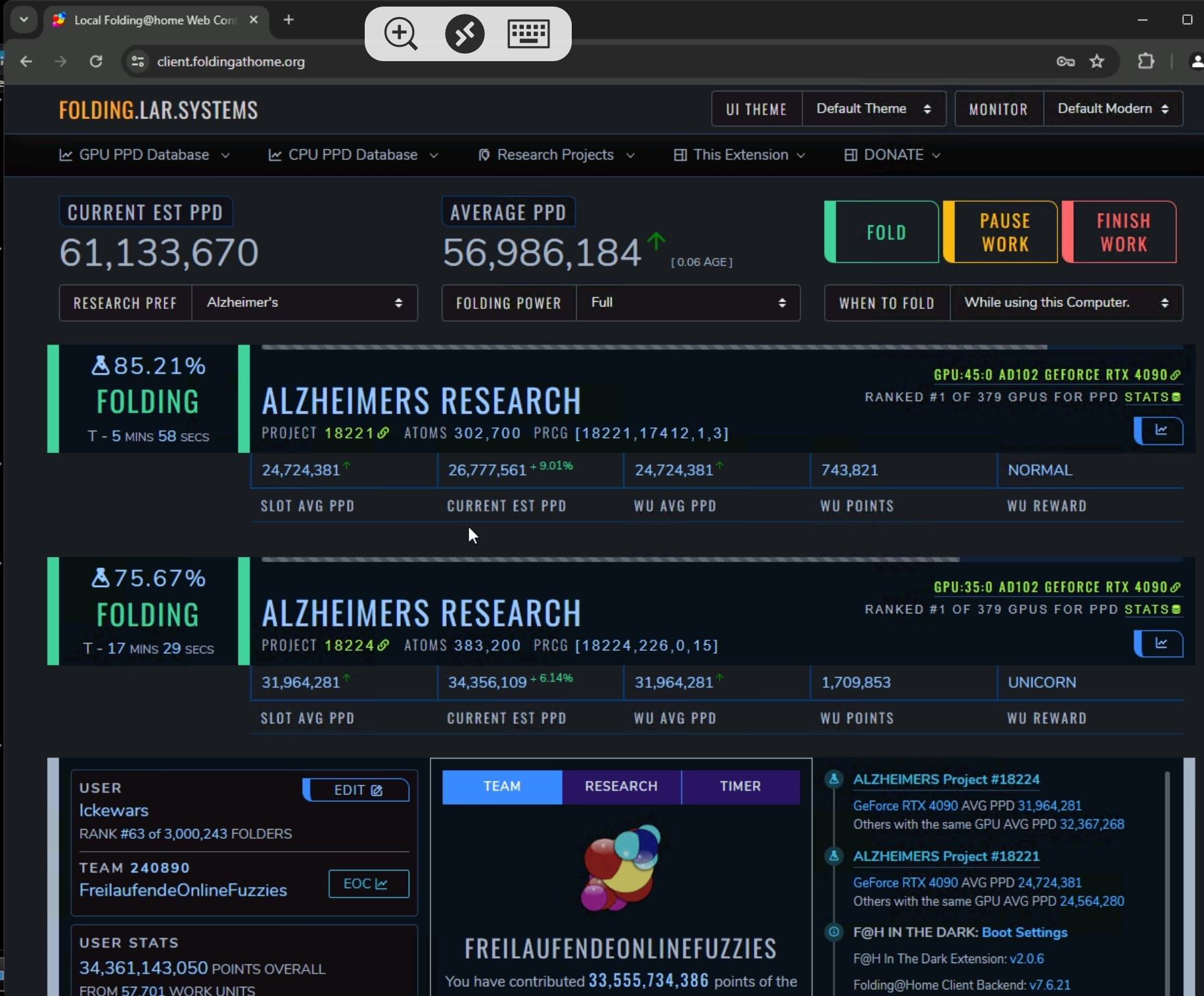The image size is (1204, 996).
Task: Click the PAUSE WORK button
Action: point(1001,232)
